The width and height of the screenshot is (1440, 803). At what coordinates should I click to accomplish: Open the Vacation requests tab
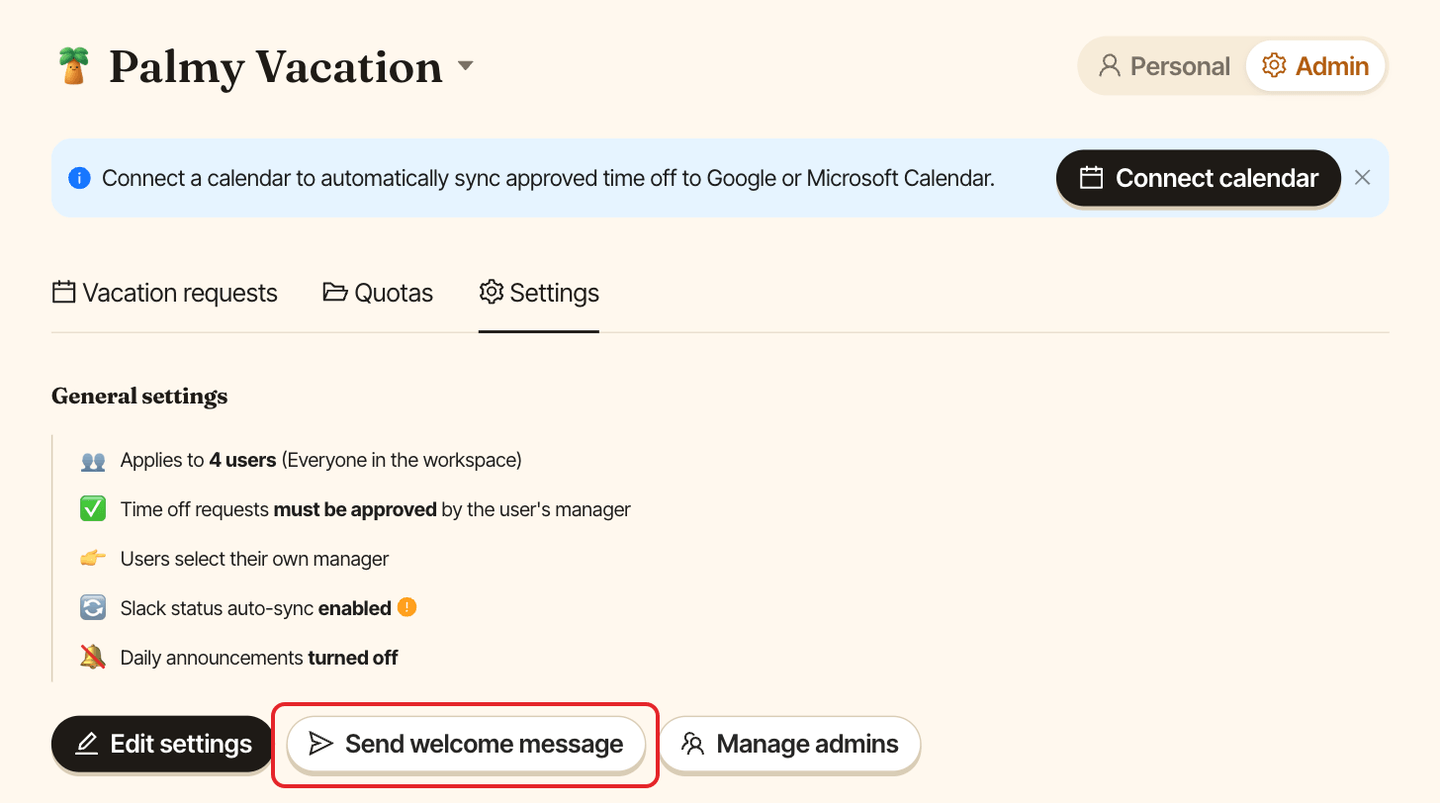click(x=165, y=293)
